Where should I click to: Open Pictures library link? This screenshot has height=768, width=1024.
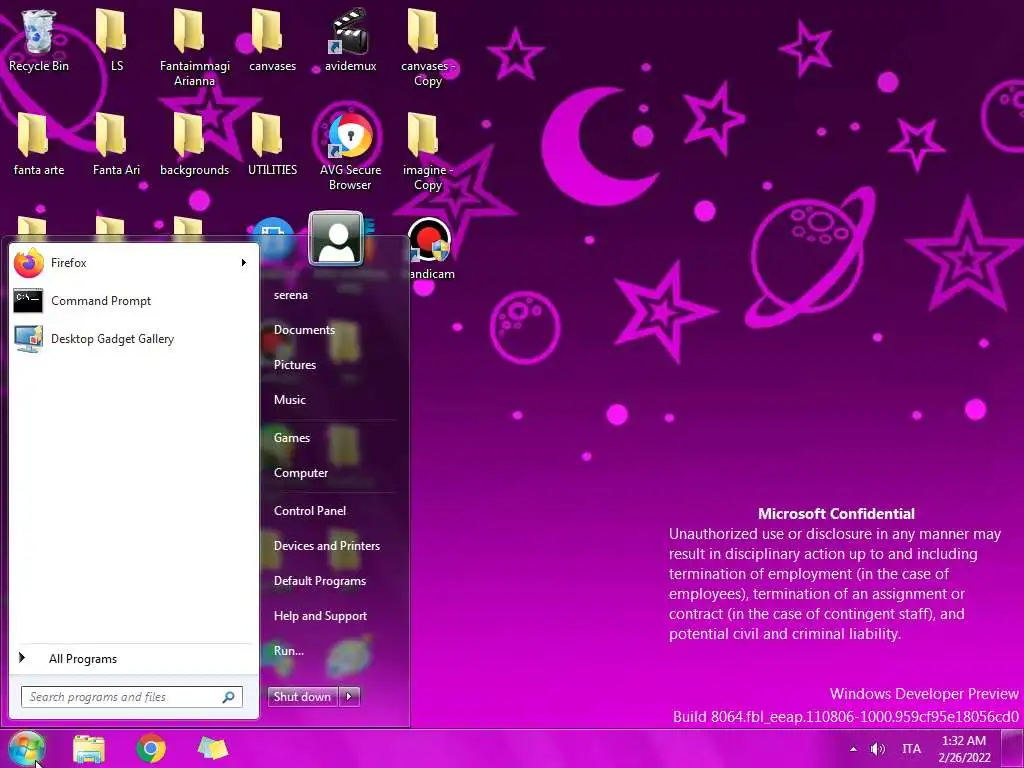[x=295, y=365]
